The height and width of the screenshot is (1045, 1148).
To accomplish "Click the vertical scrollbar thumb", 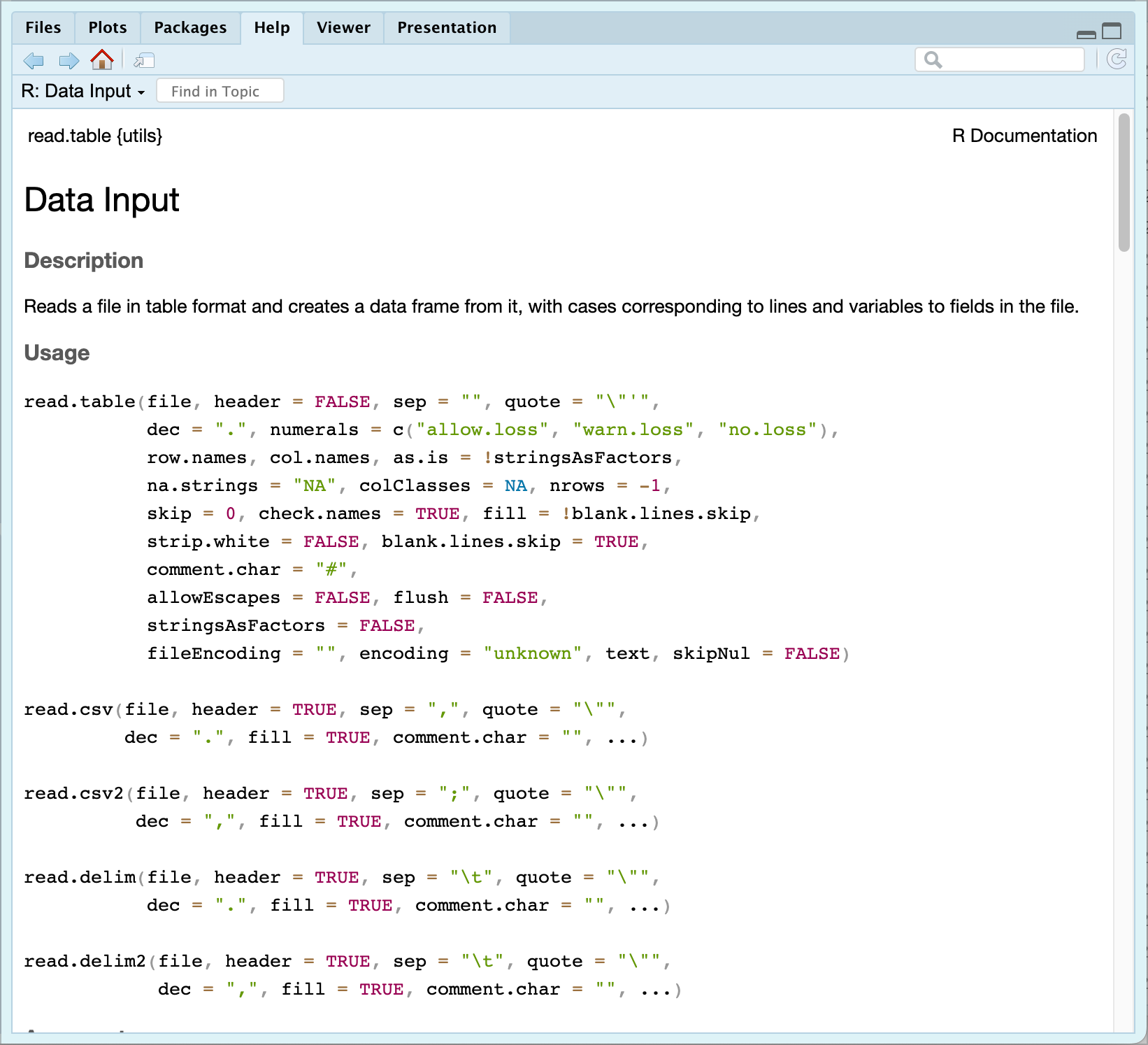I will (x=1124, y=182).
